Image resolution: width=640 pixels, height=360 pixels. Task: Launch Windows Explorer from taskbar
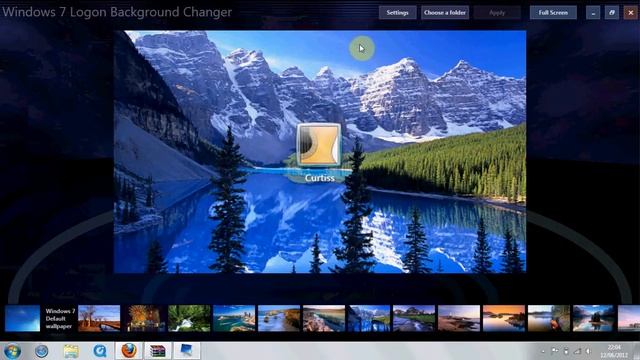[71, 351]
